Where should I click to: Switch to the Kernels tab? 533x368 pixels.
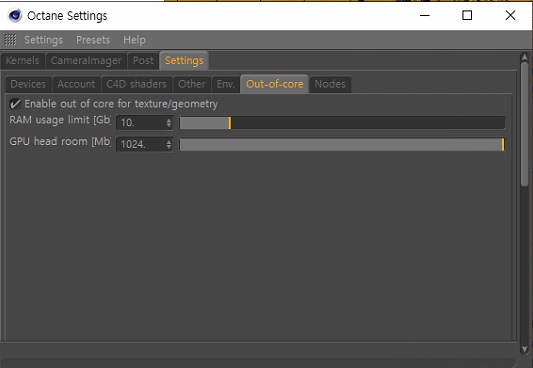tap(22, 61)
